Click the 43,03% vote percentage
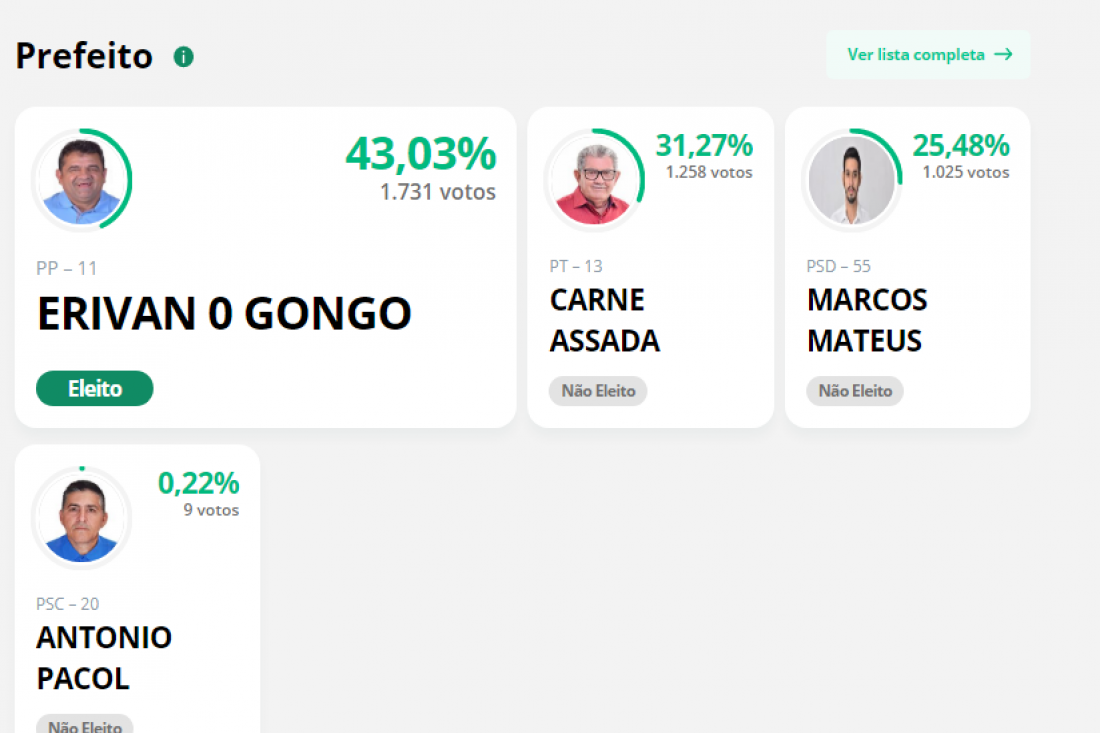Screen dimensions: 1100x733 pyautogui.click(x=421, y=154)
